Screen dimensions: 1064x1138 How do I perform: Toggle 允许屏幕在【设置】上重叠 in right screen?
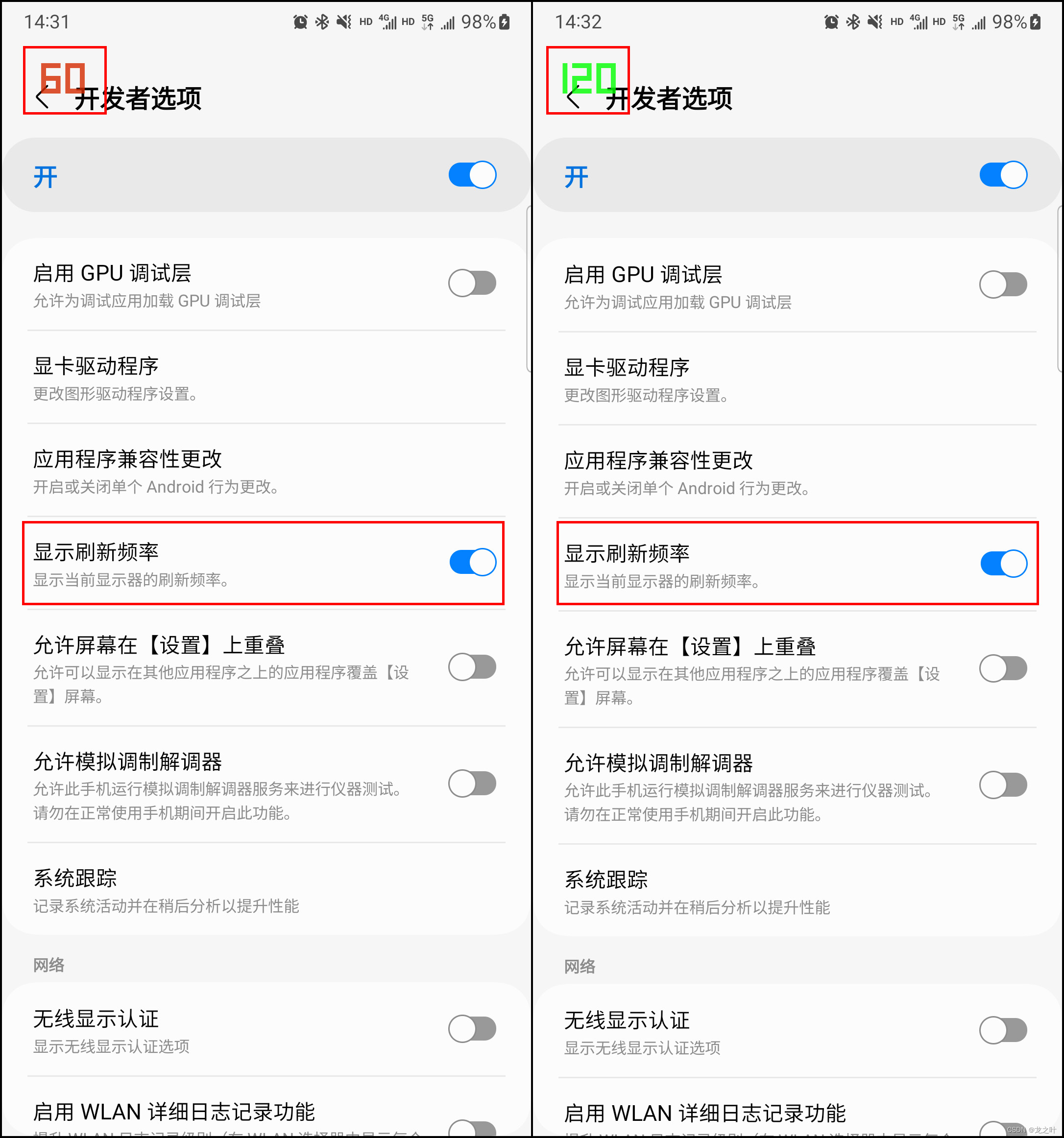coord(1003,668)
